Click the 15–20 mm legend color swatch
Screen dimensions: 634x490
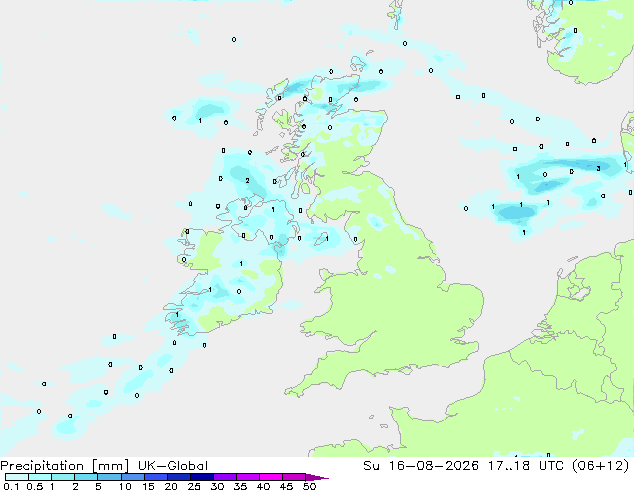point(155,477)
